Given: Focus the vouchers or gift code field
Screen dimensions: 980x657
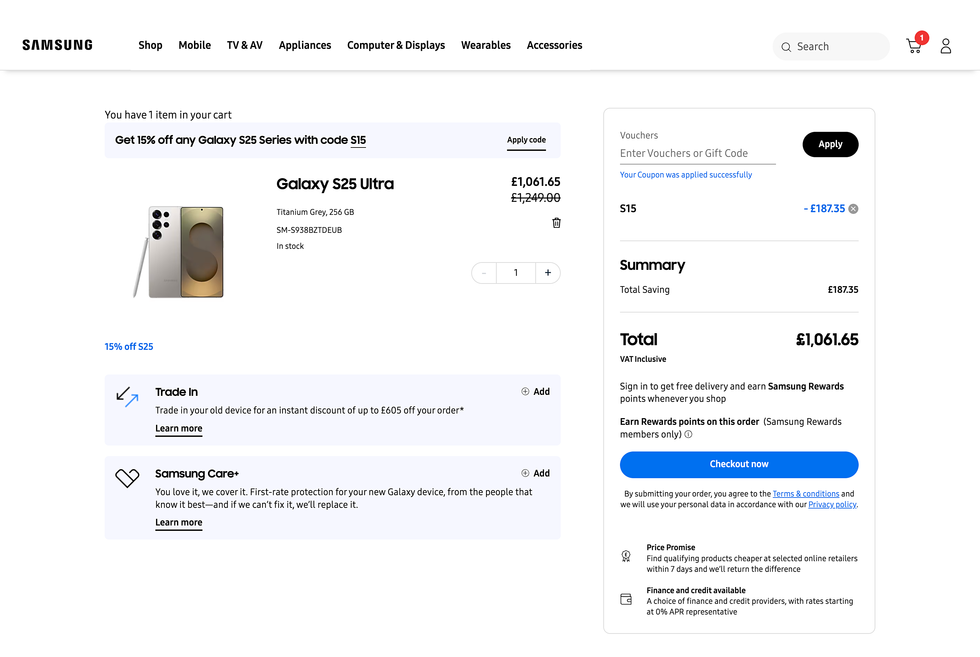Looking at the screenshot, I should point(697,153).
